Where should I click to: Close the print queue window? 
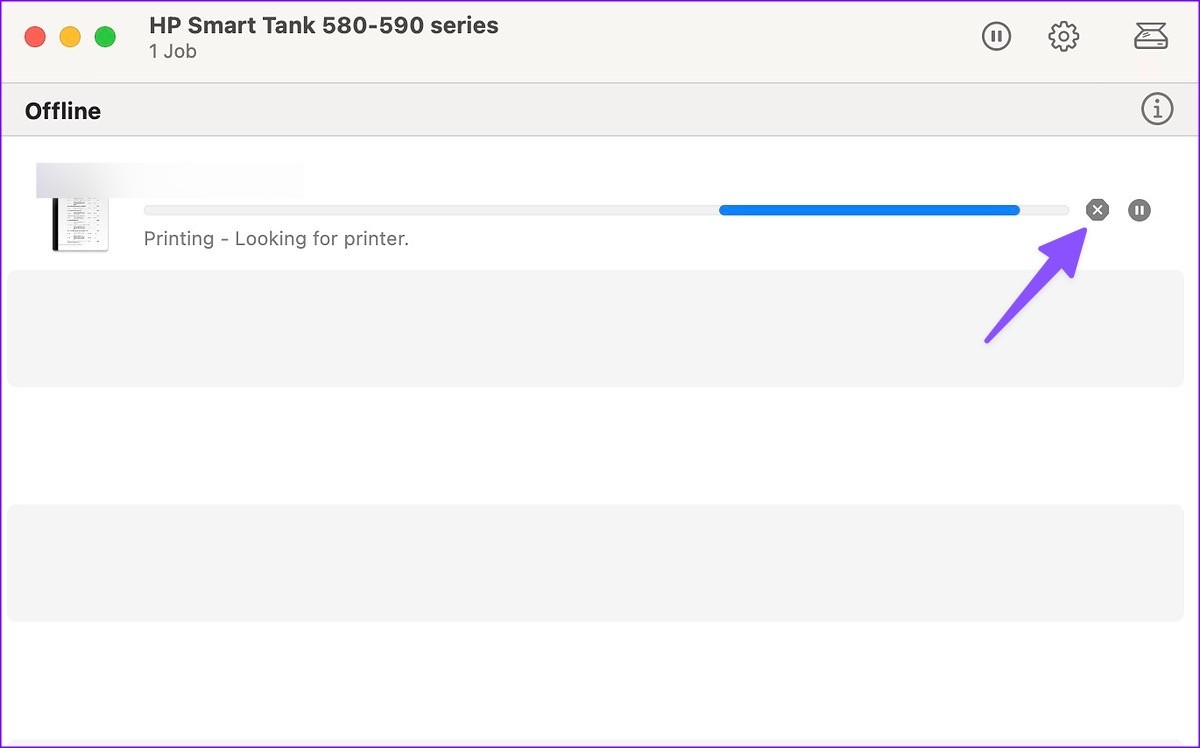click(x=35, y=37)
